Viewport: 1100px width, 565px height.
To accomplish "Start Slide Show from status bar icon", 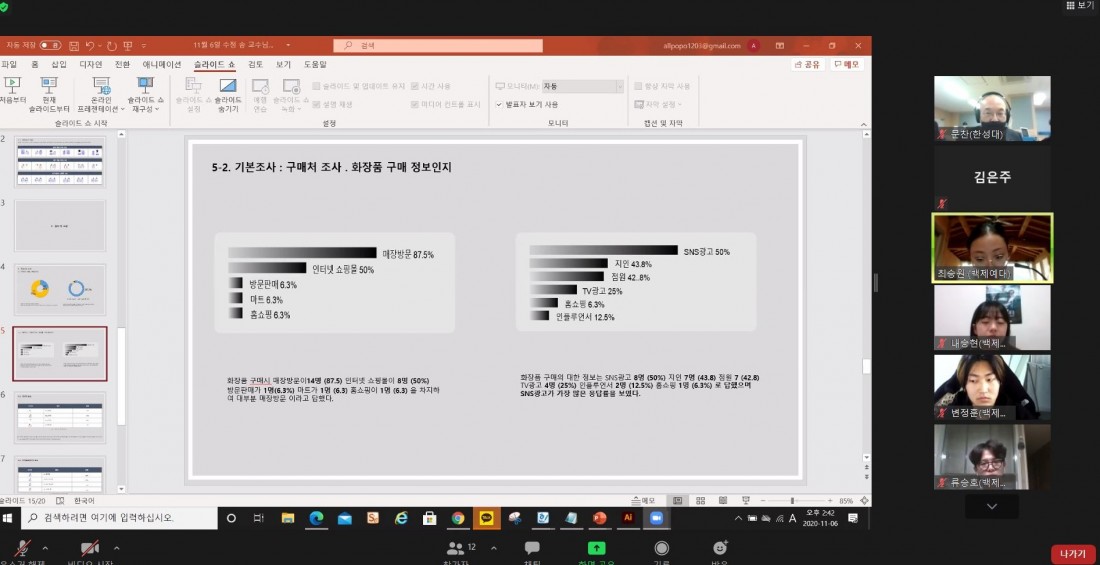I will click(x=746, y=500).
